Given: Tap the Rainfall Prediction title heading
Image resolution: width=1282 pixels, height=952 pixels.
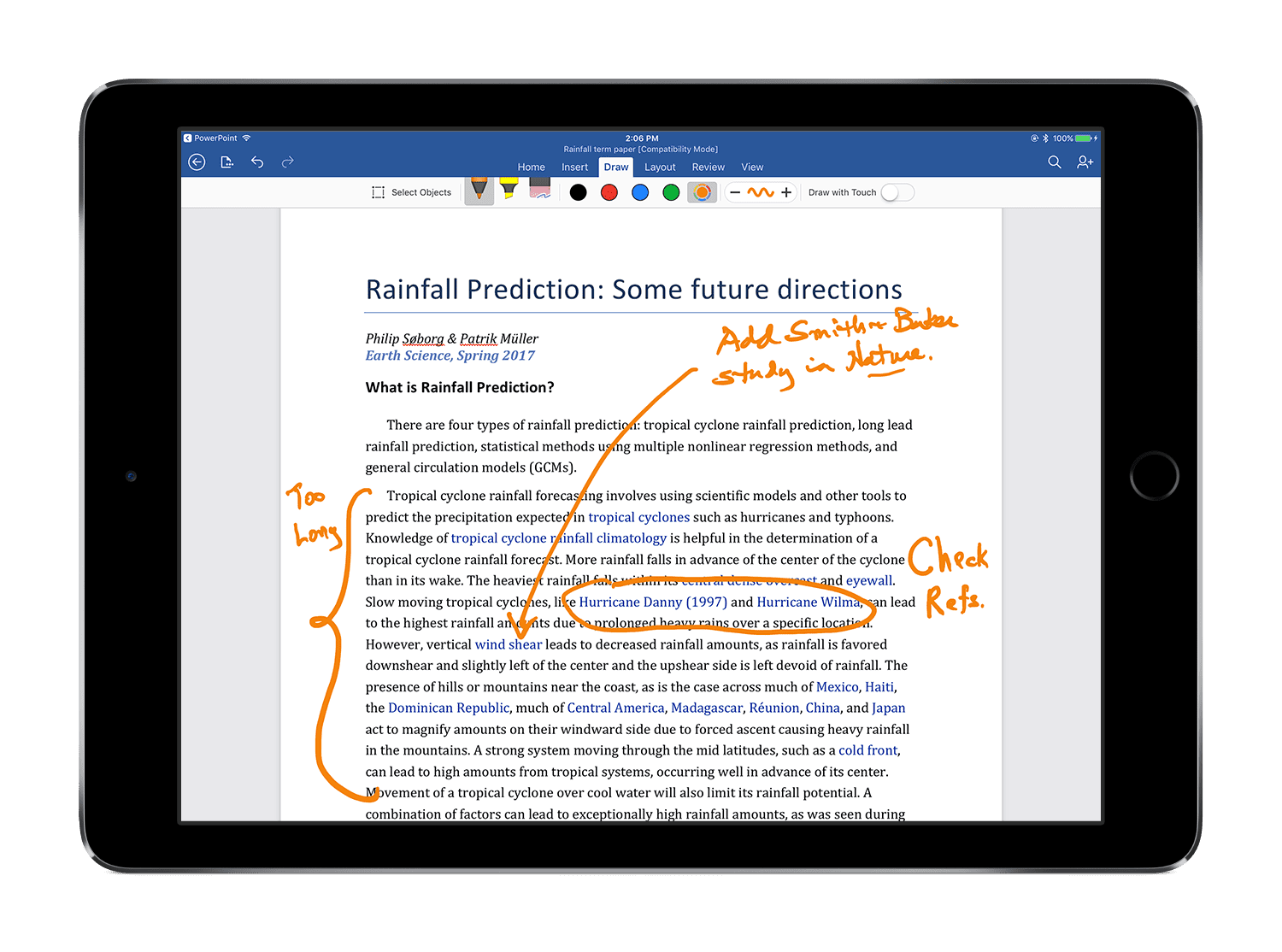Looking at the screenshot, I should [634, 290].
